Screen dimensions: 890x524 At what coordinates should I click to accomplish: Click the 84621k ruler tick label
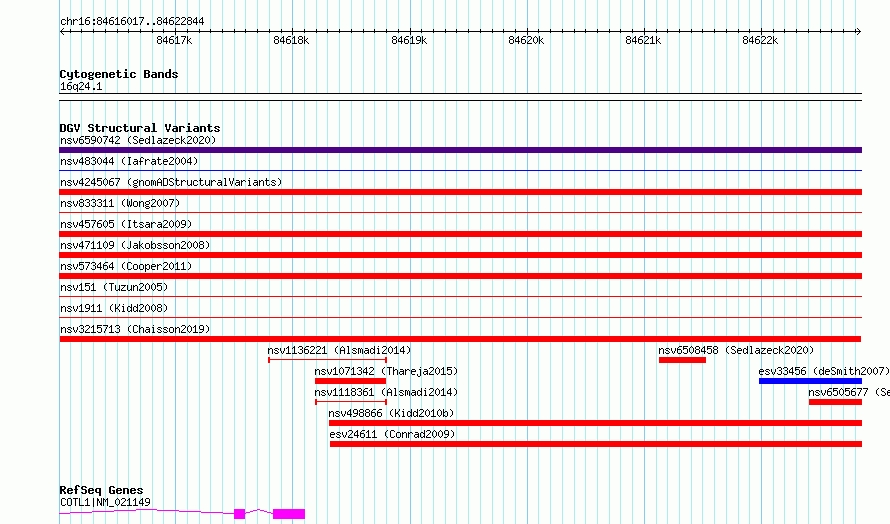pos(643,40)
